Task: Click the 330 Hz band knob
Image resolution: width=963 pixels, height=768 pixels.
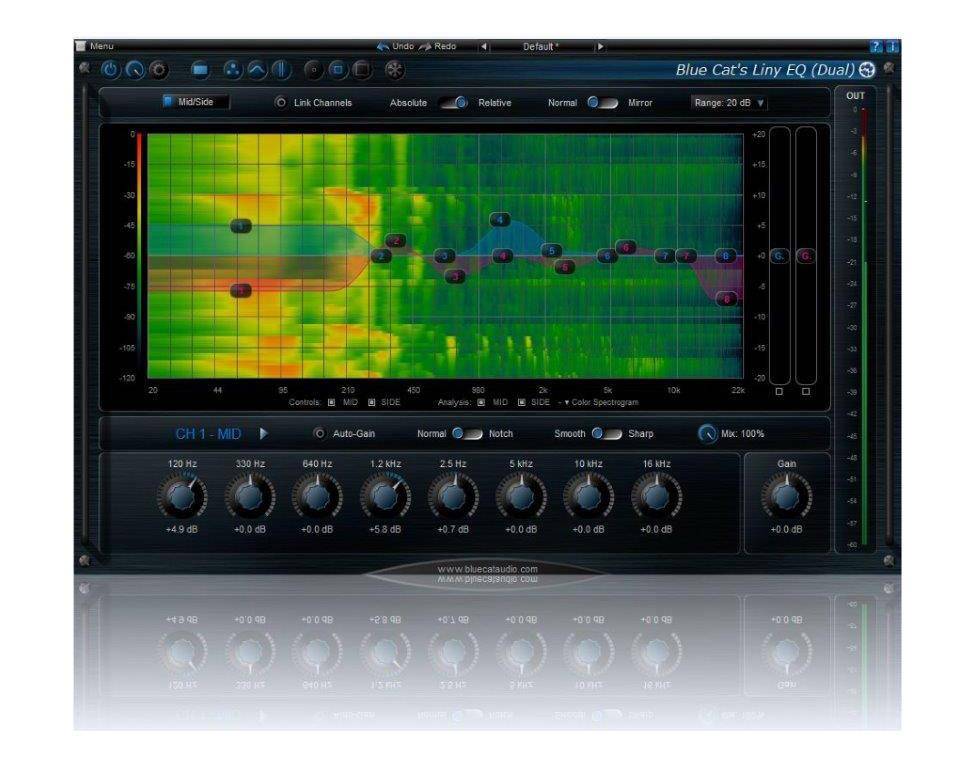Action: 250,496
